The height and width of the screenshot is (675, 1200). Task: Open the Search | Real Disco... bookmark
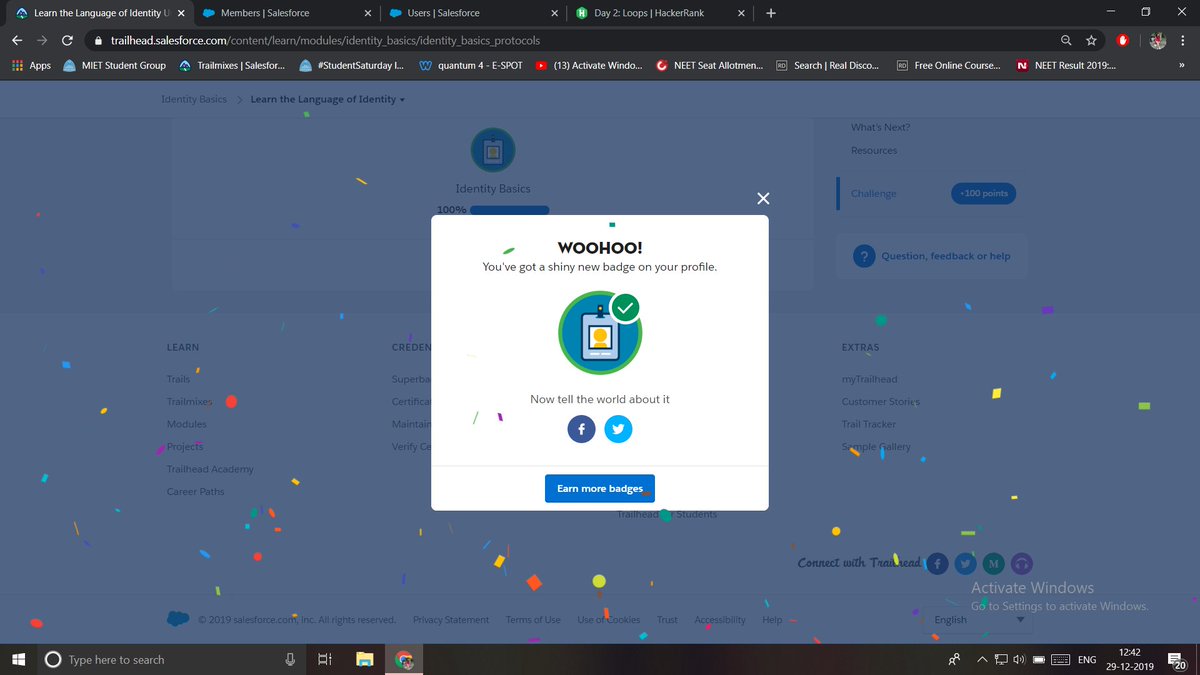tap(828, 65)
